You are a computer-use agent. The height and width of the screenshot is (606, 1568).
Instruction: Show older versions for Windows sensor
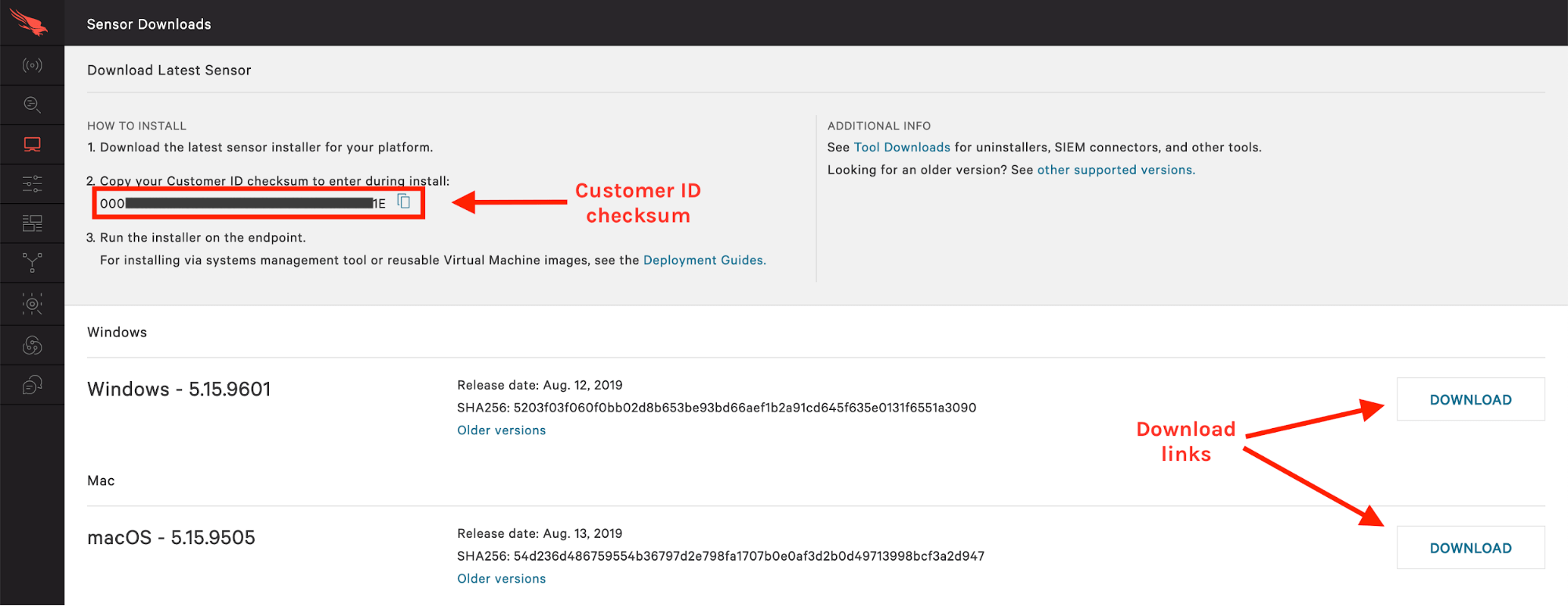tap(501, 430)
